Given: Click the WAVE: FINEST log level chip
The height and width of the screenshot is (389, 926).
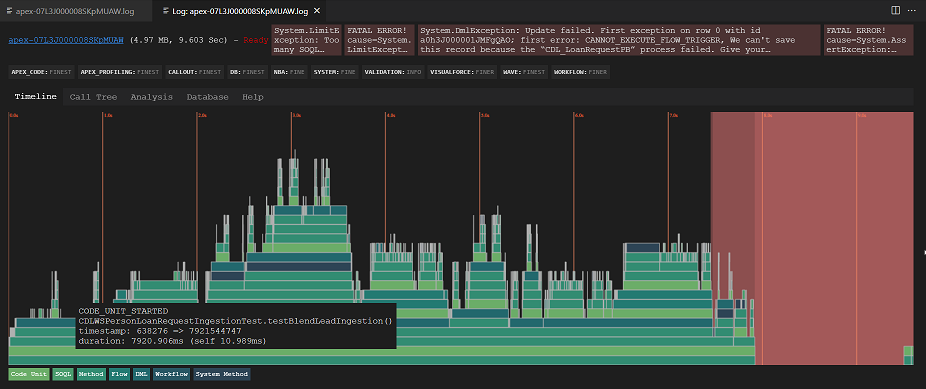Looking at the screenshot, I should point(523,72).
